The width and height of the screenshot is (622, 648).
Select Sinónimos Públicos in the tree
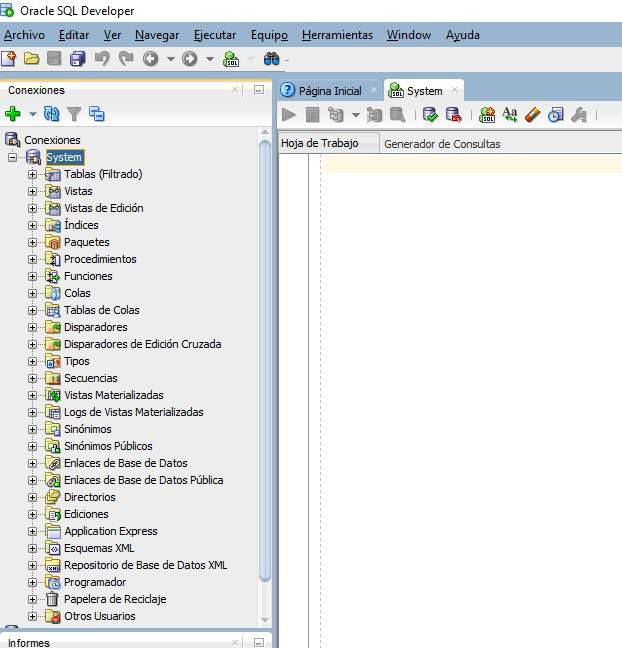(108, 446)
